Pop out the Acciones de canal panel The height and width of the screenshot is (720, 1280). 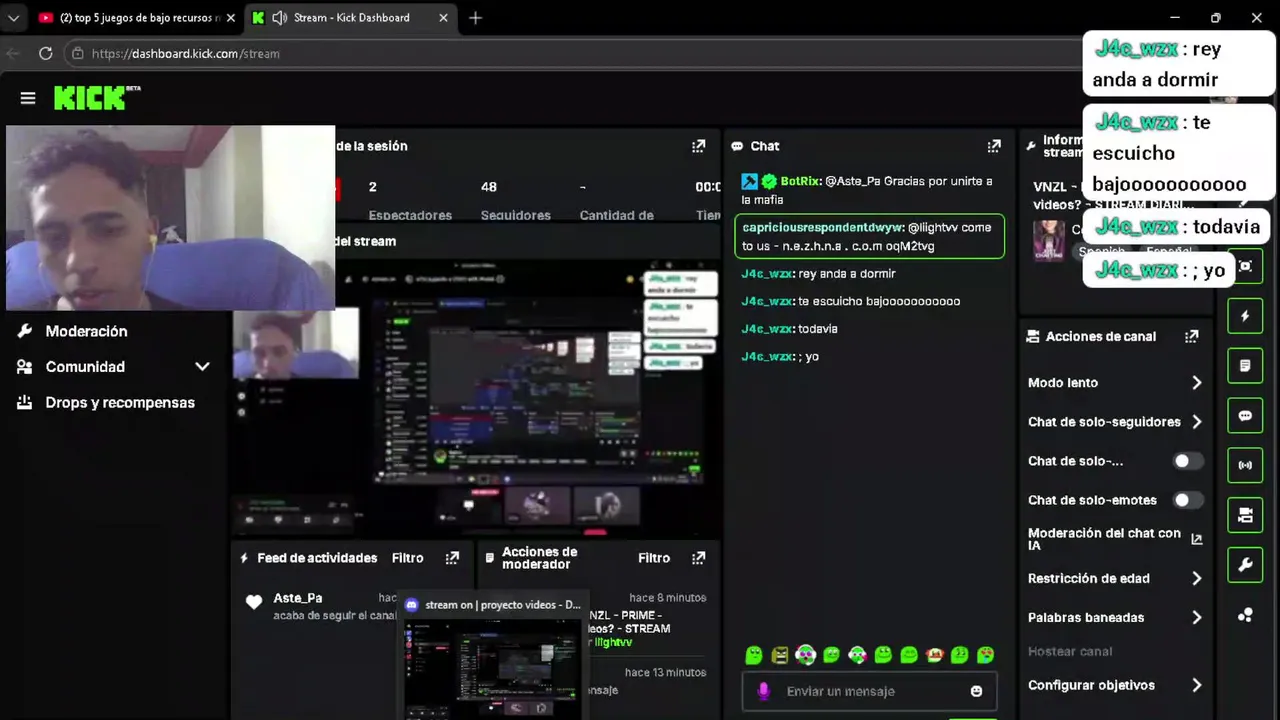tap(1191, 337)
